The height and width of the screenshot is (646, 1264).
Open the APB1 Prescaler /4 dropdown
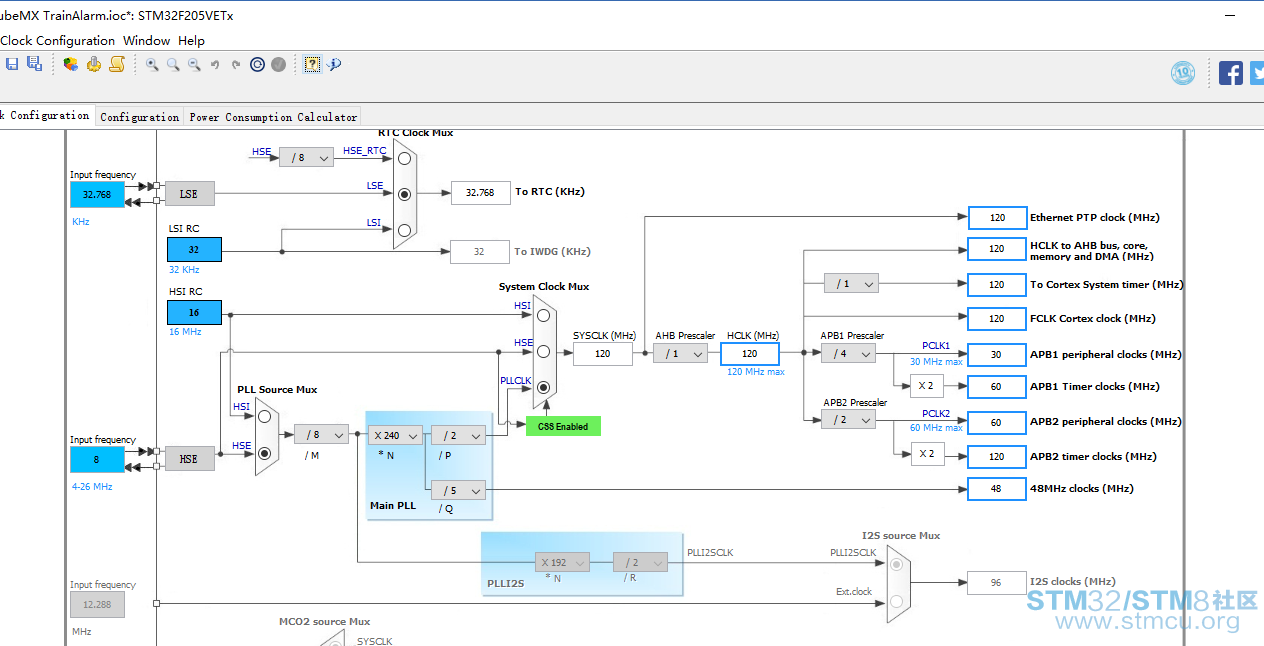[x=848, y=353]
